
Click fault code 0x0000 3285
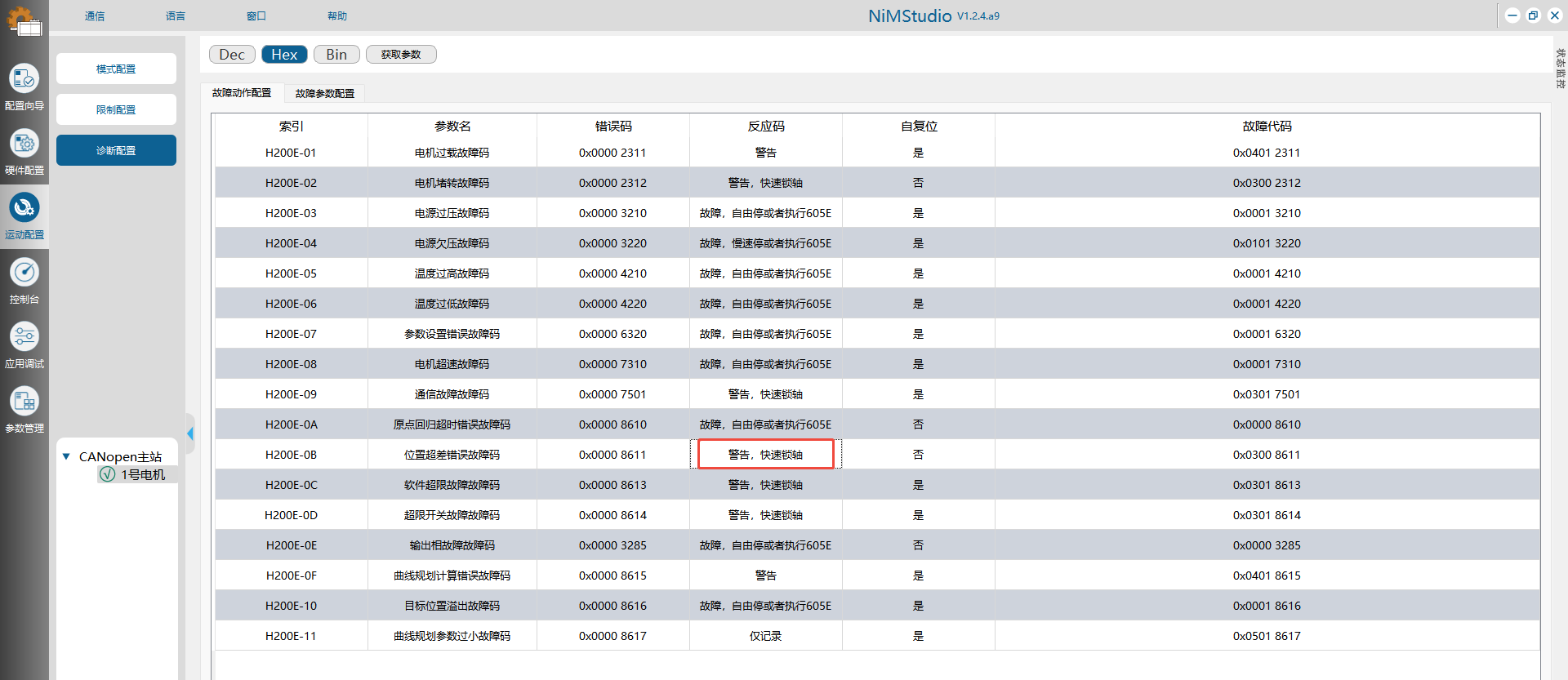click(1267, 545)
